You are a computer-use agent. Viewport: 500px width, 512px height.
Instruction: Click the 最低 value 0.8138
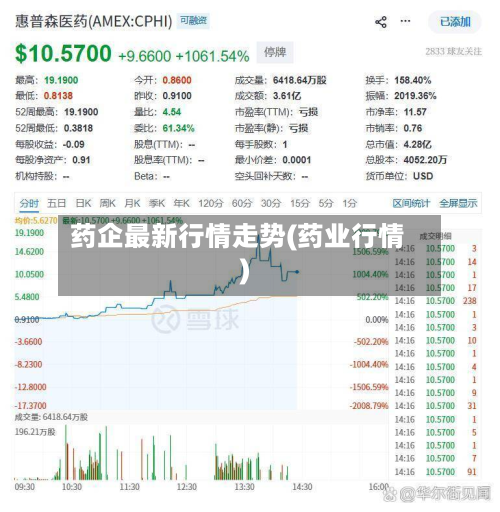click(58, 96)
